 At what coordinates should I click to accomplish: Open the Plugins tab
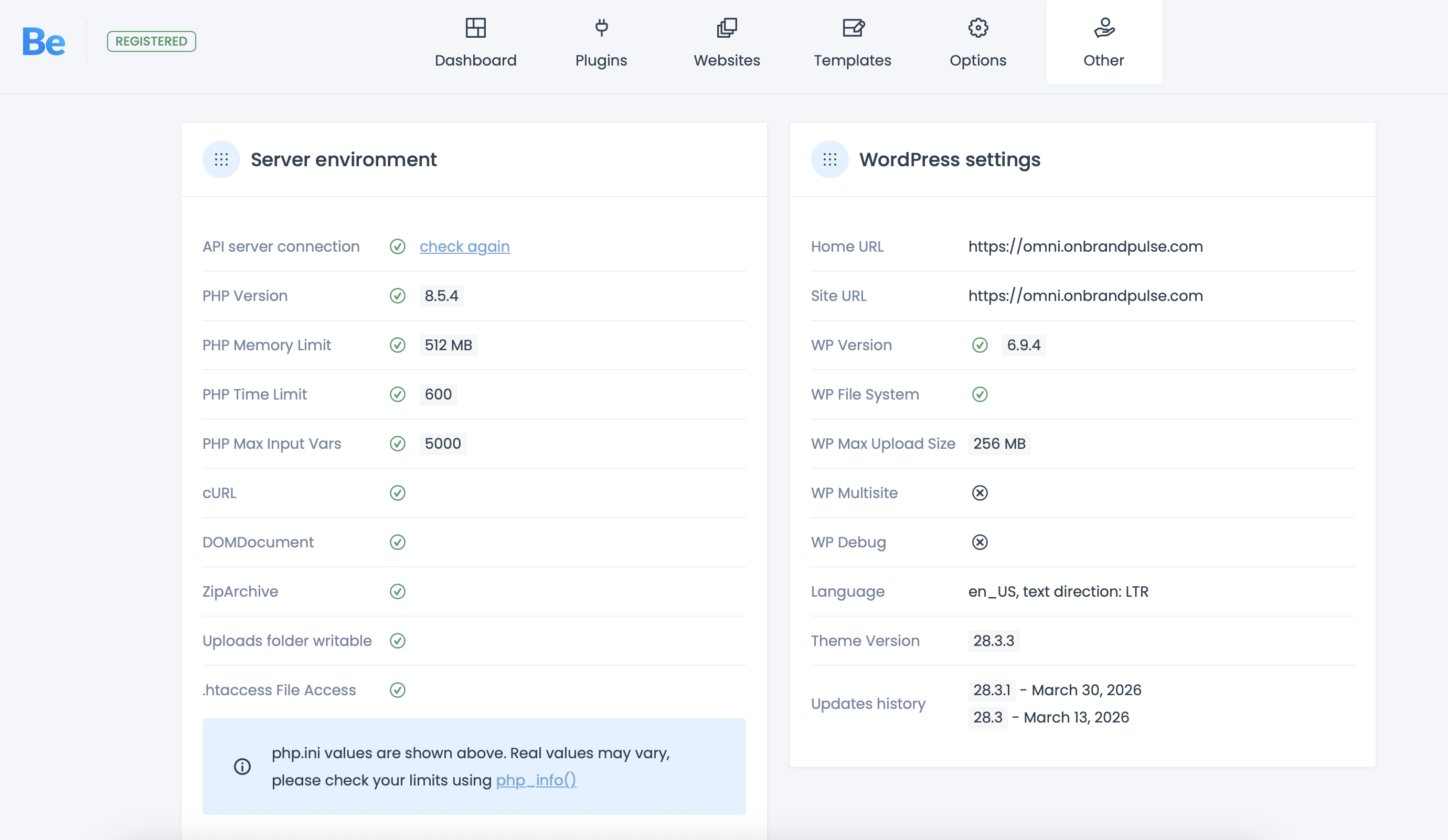[601, 42]
